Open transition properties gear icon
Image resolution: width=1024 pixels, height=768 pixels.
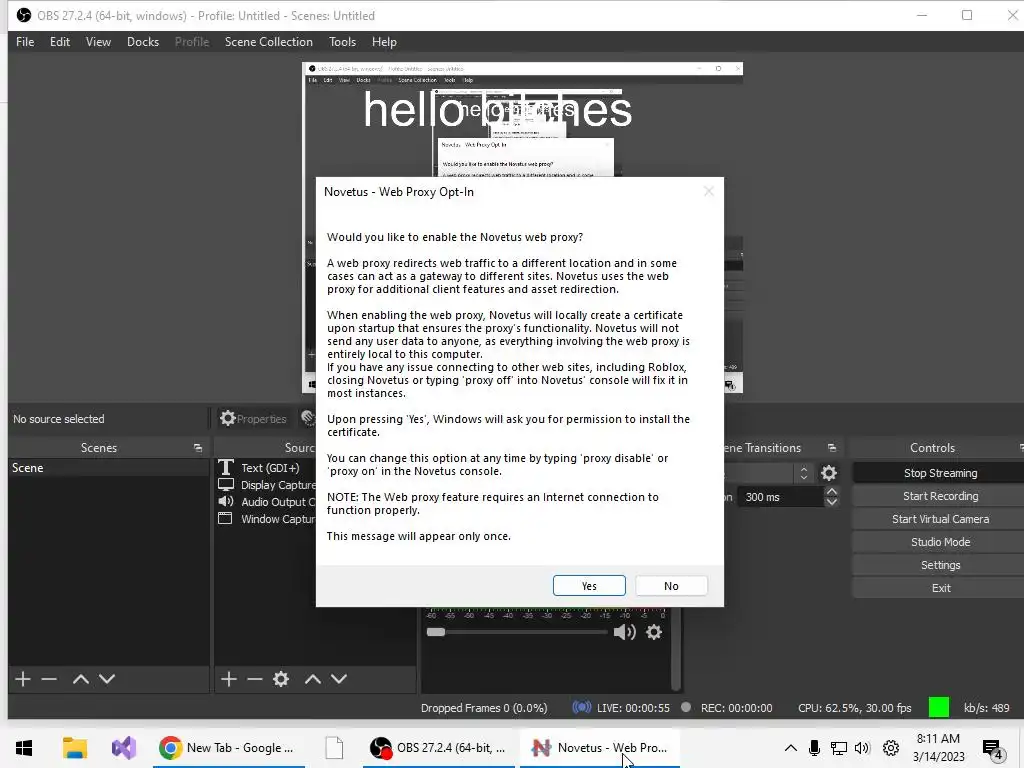pos(829,473)
